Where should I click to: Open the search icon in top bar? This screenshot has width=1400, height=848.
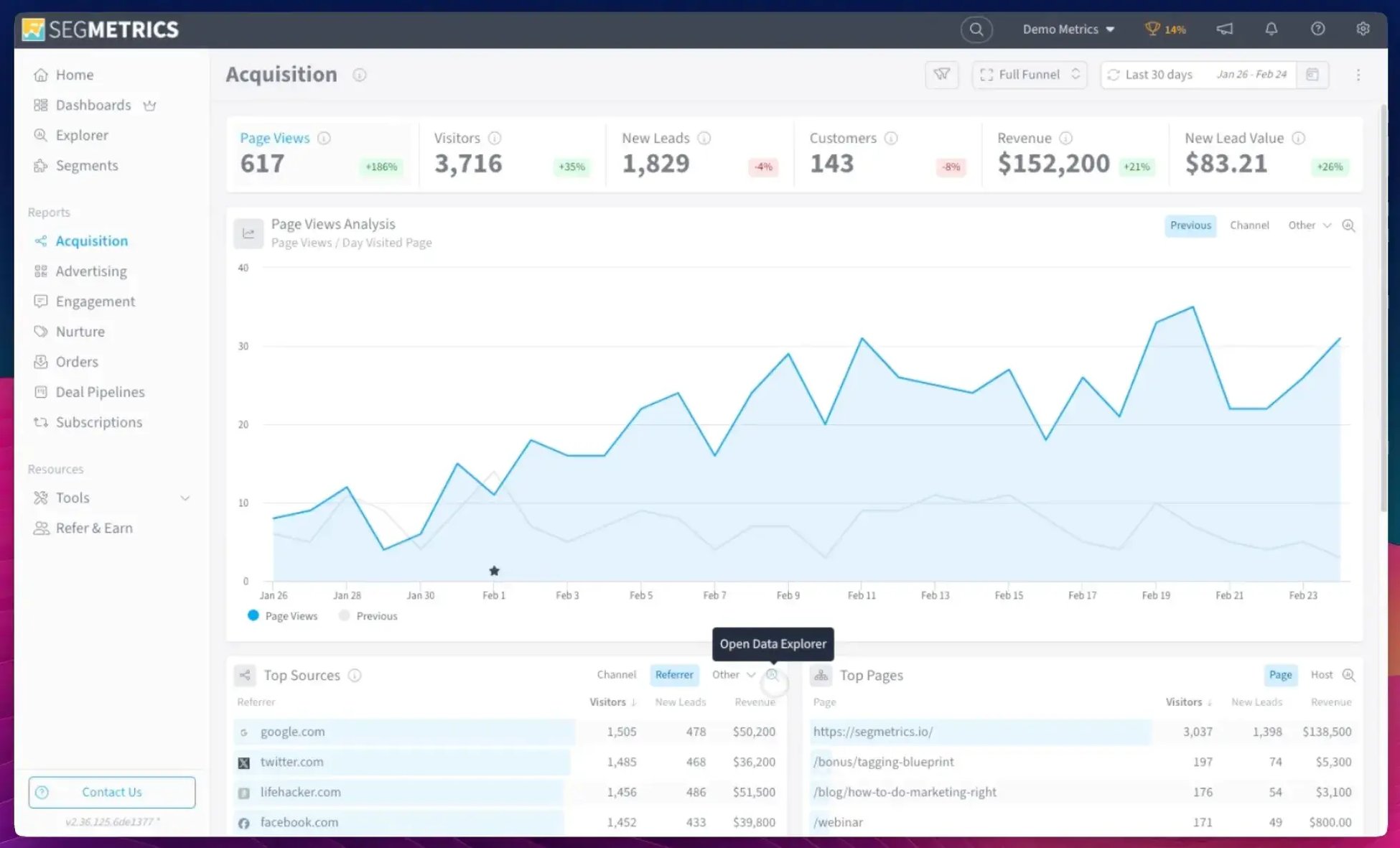point(976,29)
